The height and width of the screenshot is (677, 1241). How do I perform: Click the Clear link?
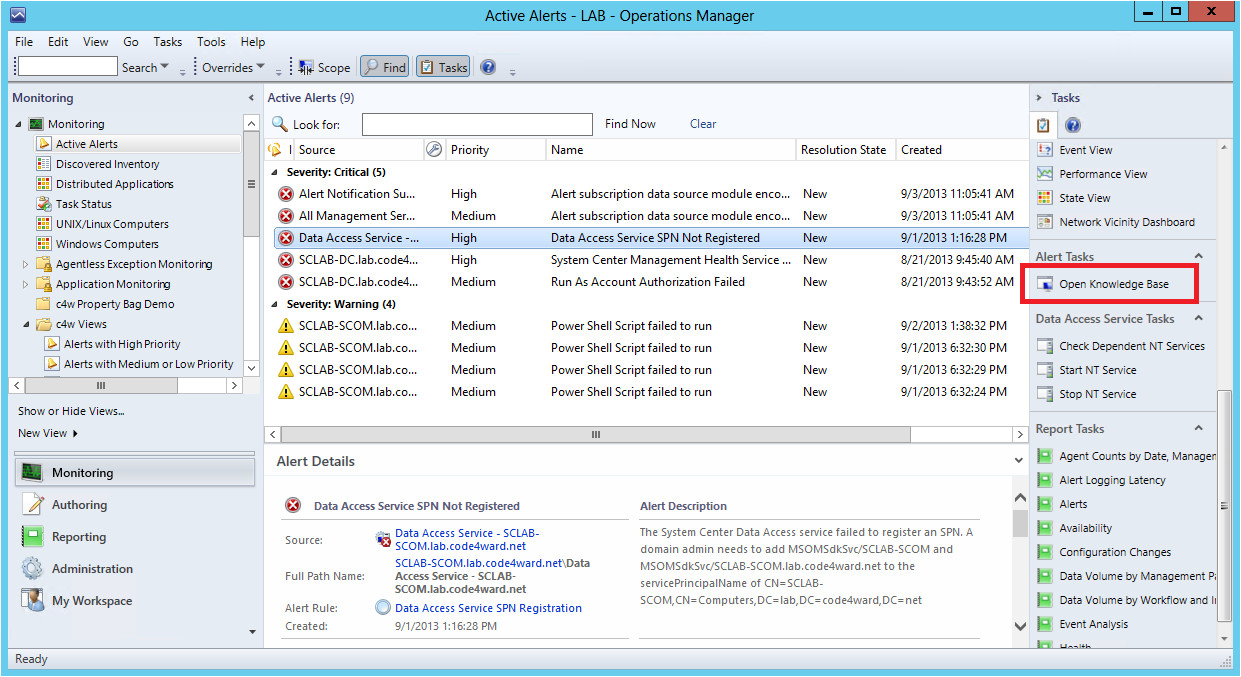coord(703,124)
